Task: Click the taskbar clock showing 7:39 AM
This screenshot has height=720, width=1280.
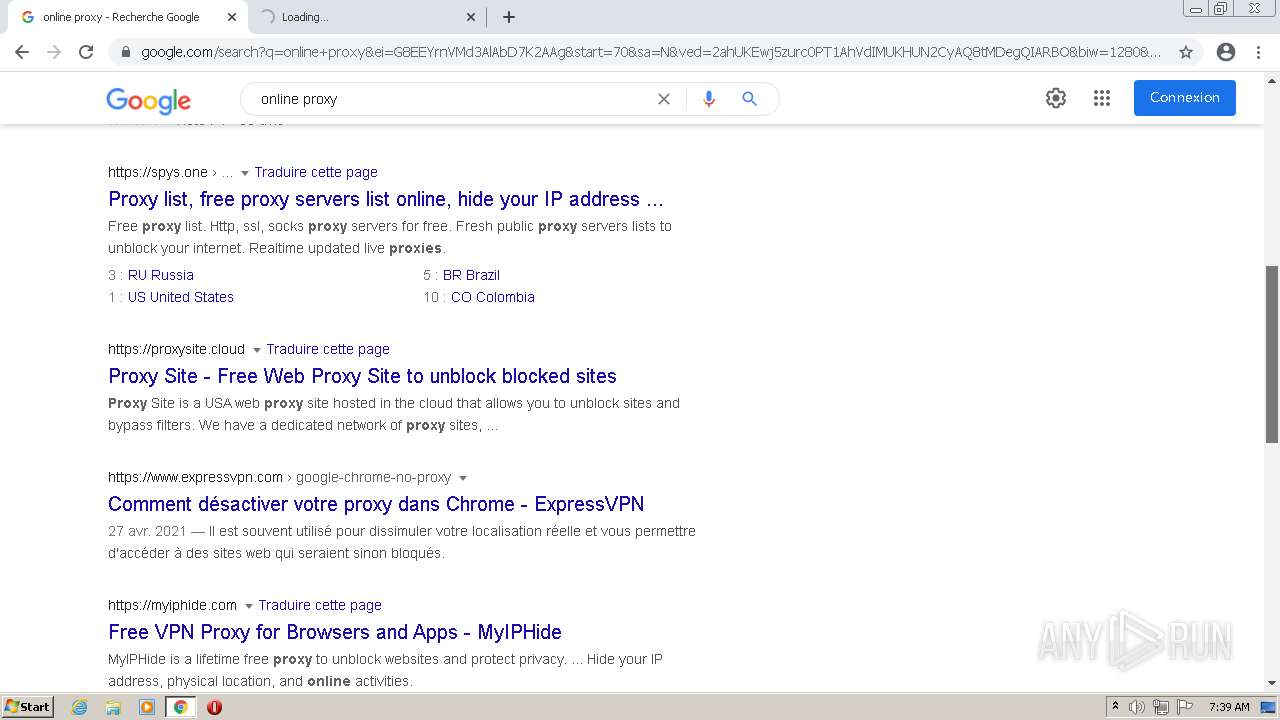Action: pos(1229,707)
